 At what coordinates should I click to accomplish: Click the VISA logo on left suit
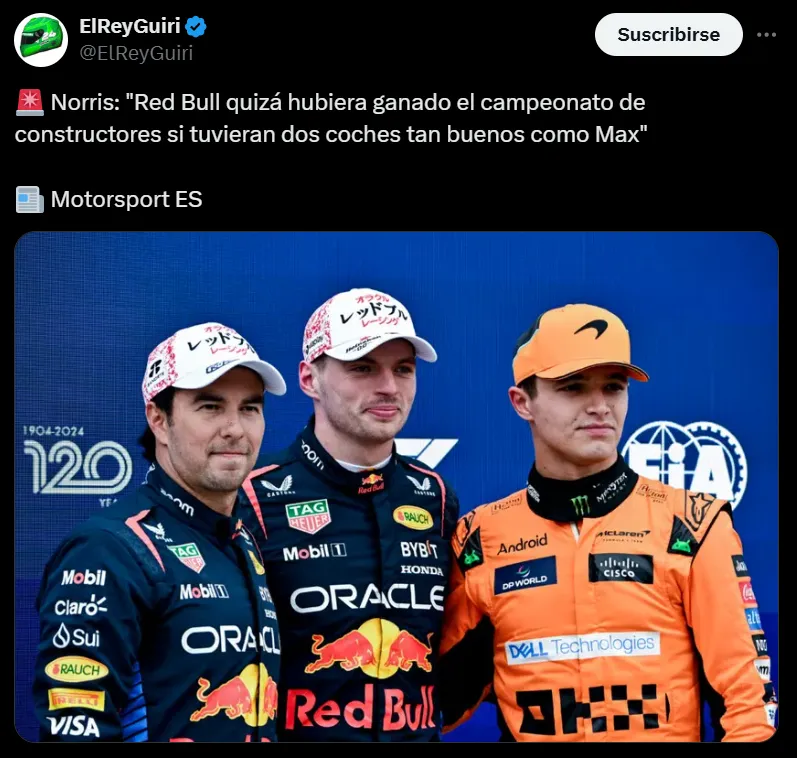click(x=73, y=726)
